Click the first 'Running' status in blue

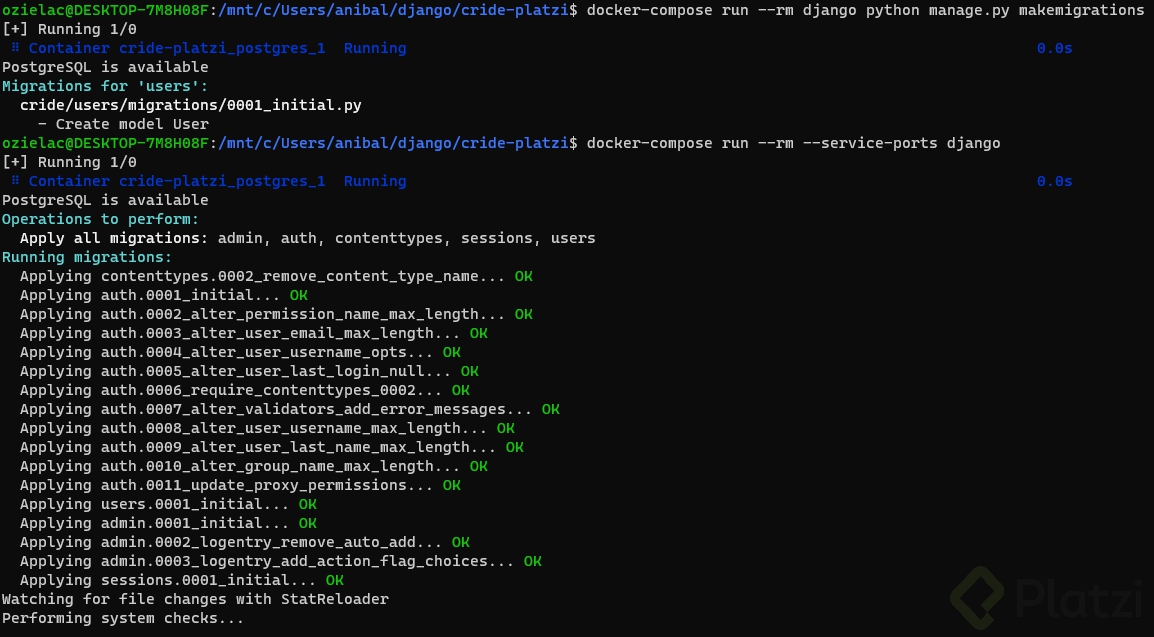coord(375,49)
